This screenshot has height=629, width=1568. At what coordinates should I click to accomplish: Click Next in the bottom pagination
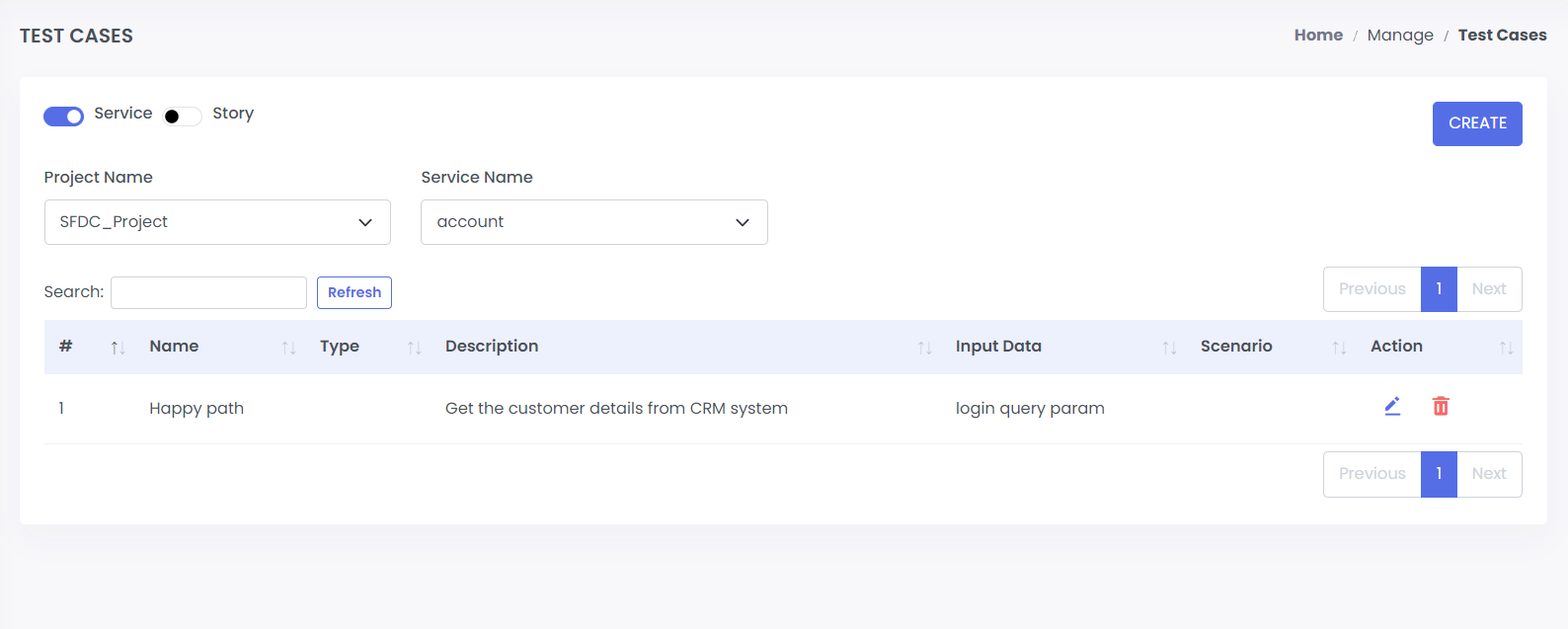point(1489,474)
